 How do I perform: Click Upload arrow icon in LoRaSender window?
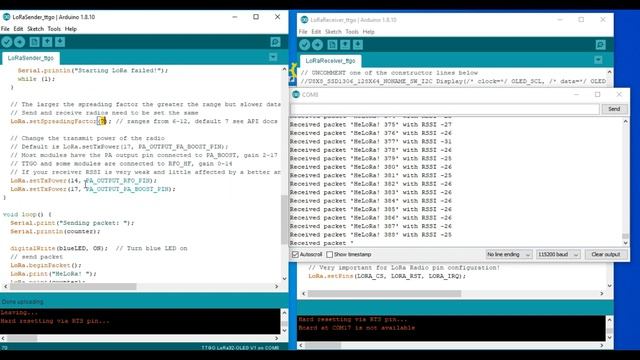[20, 42]
